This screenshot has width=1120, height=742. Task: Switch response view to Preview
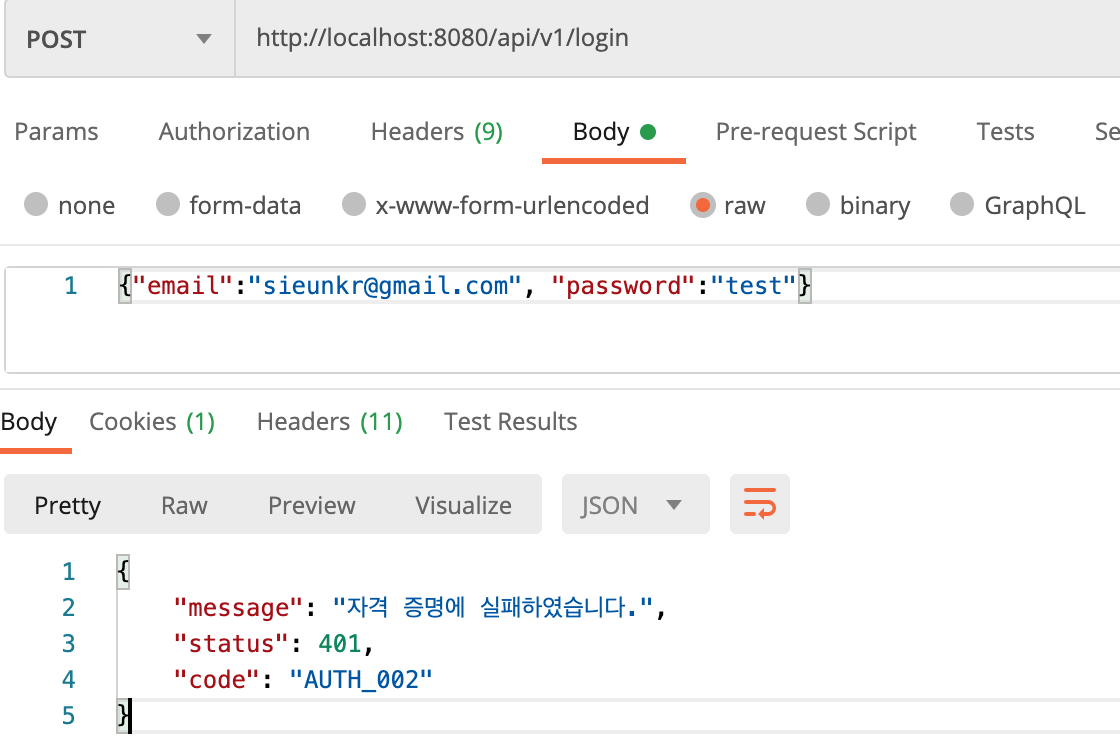click(x=311, y=505)
